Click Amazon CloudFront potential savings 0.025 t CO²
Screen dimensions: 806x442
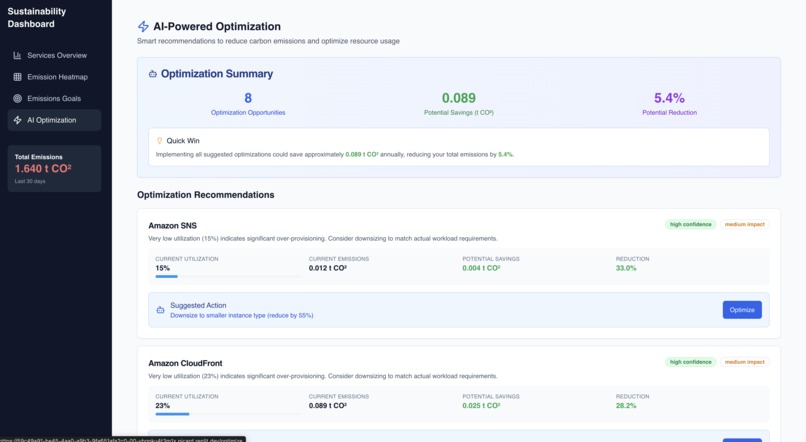point(481,406)
